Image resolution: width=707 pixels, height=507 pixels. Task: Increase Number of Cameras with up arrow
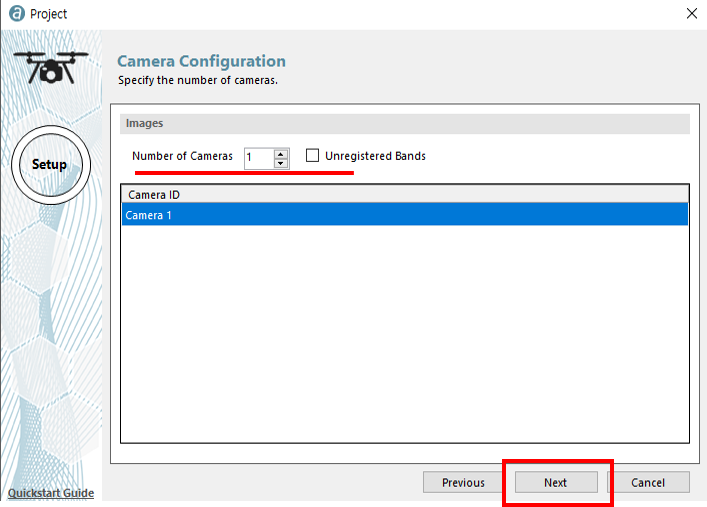[280, 154]
